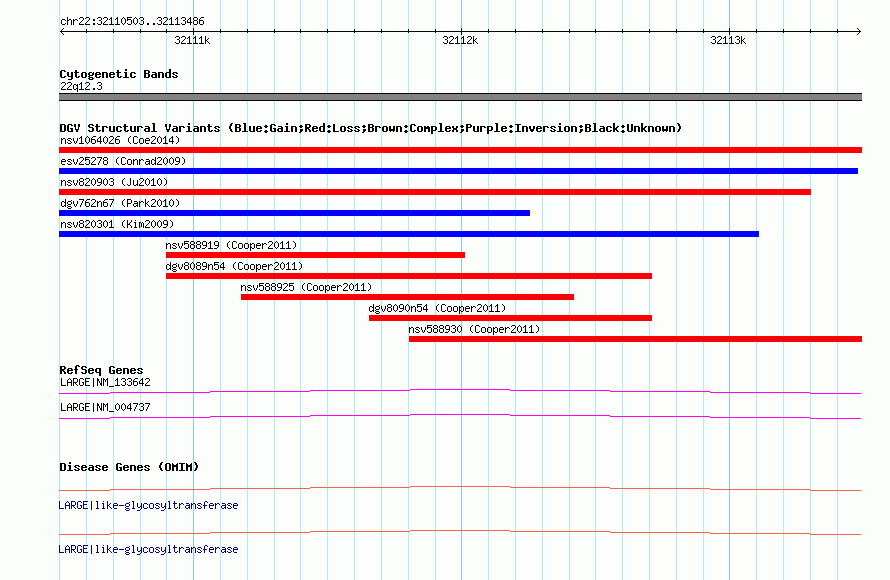Click the nsv588925 (Cooper2011) label
Viewport: 890px width, 580px height.
click(x=306, y=287)
